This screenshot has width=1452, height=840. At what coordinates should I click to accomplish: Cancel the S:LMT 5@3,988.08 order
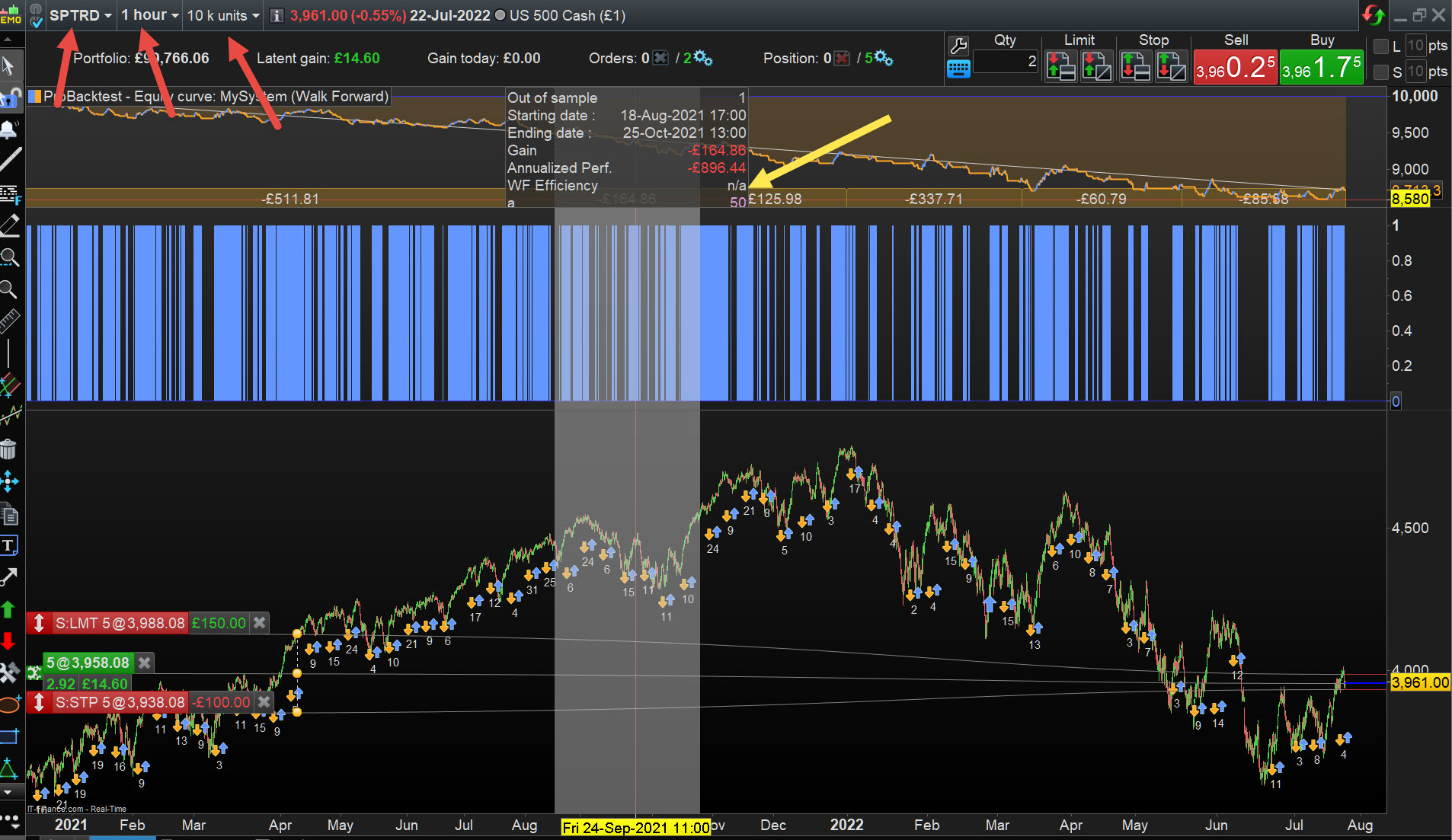pos(260,623)
